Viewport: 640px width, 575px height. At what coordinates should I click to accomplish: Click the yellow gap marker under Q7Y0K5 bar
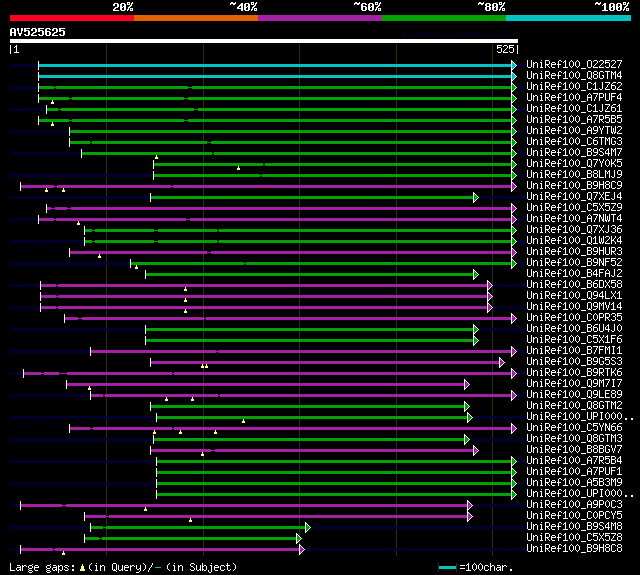pos(238,168)
